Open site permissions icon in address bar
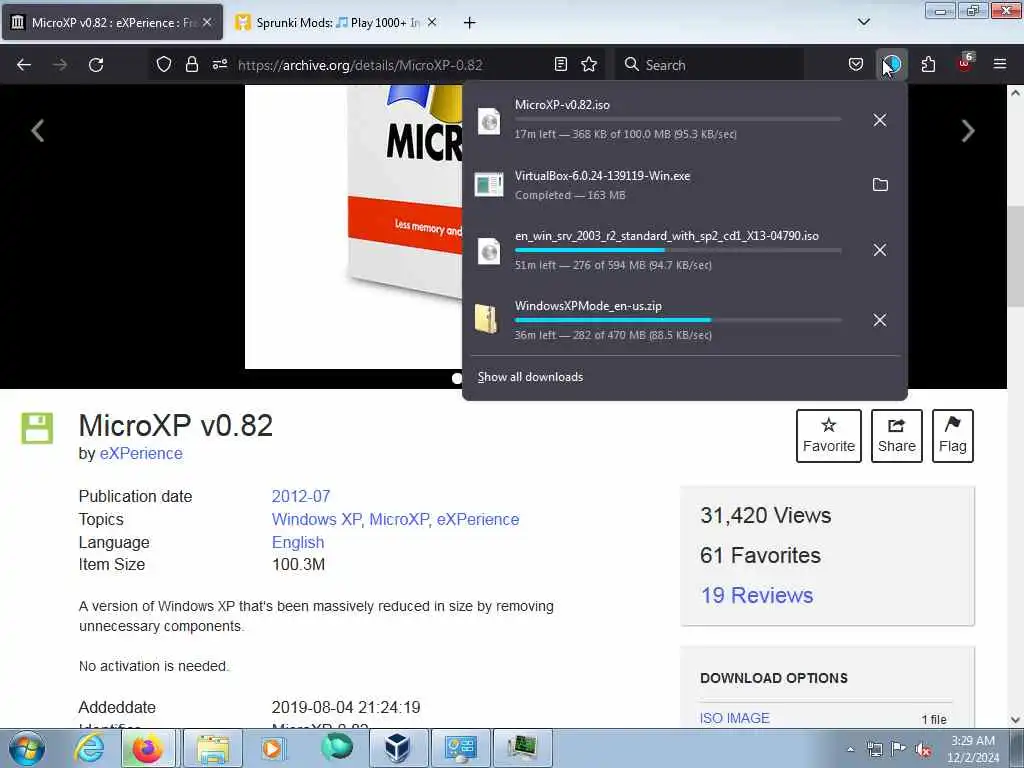 (x=219, y=64)
